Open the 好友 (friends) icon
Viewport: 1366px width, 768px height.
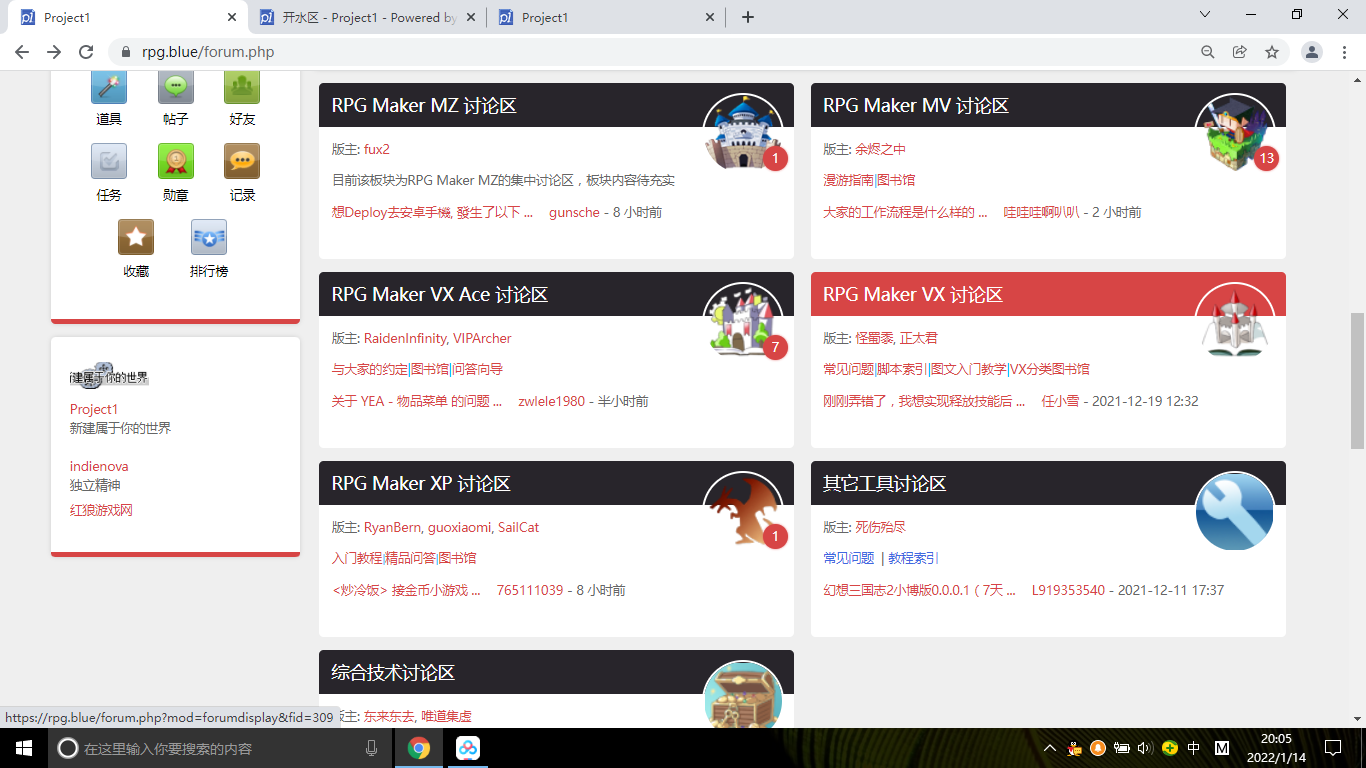pos(242,87)
